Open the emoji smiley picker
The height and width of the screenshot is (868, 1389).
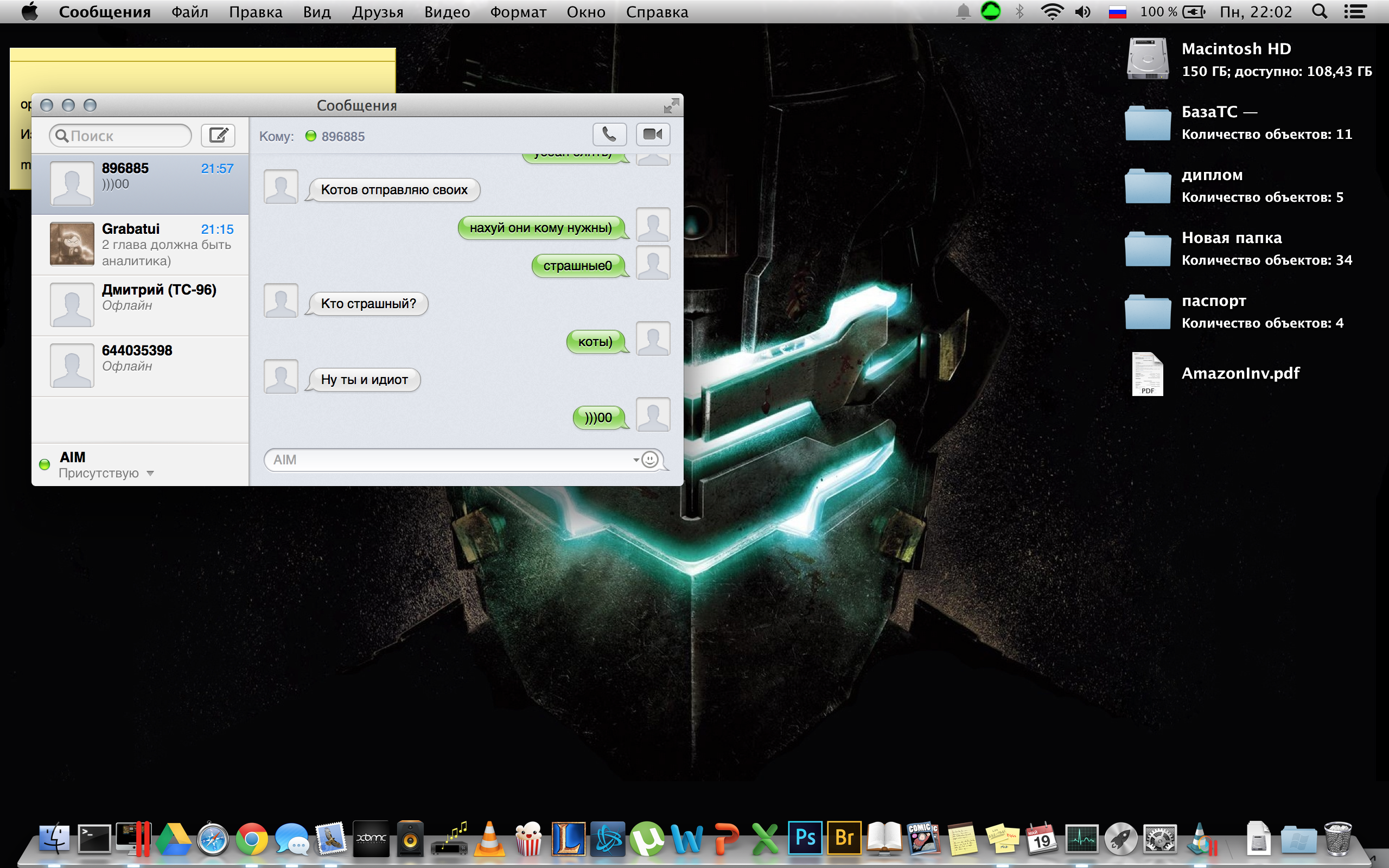point(649,460)
